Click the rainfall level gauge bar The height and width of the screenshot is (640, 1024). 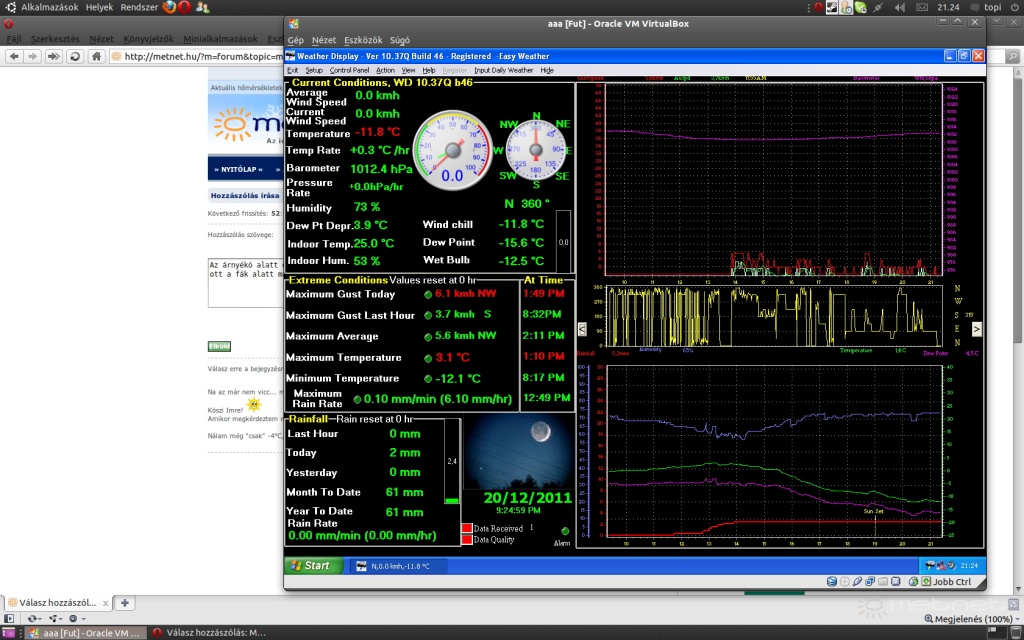[451, 461]
